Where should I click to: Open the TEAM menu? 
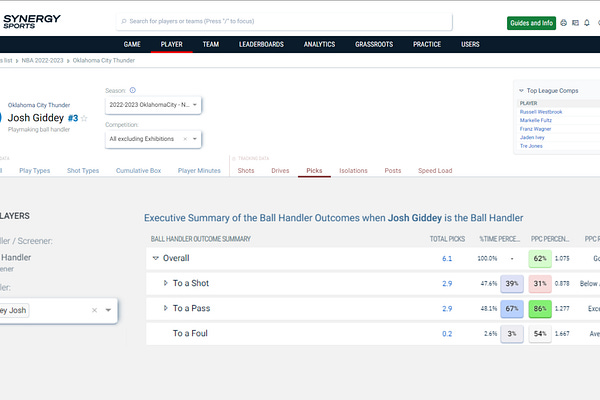point(211,44)
